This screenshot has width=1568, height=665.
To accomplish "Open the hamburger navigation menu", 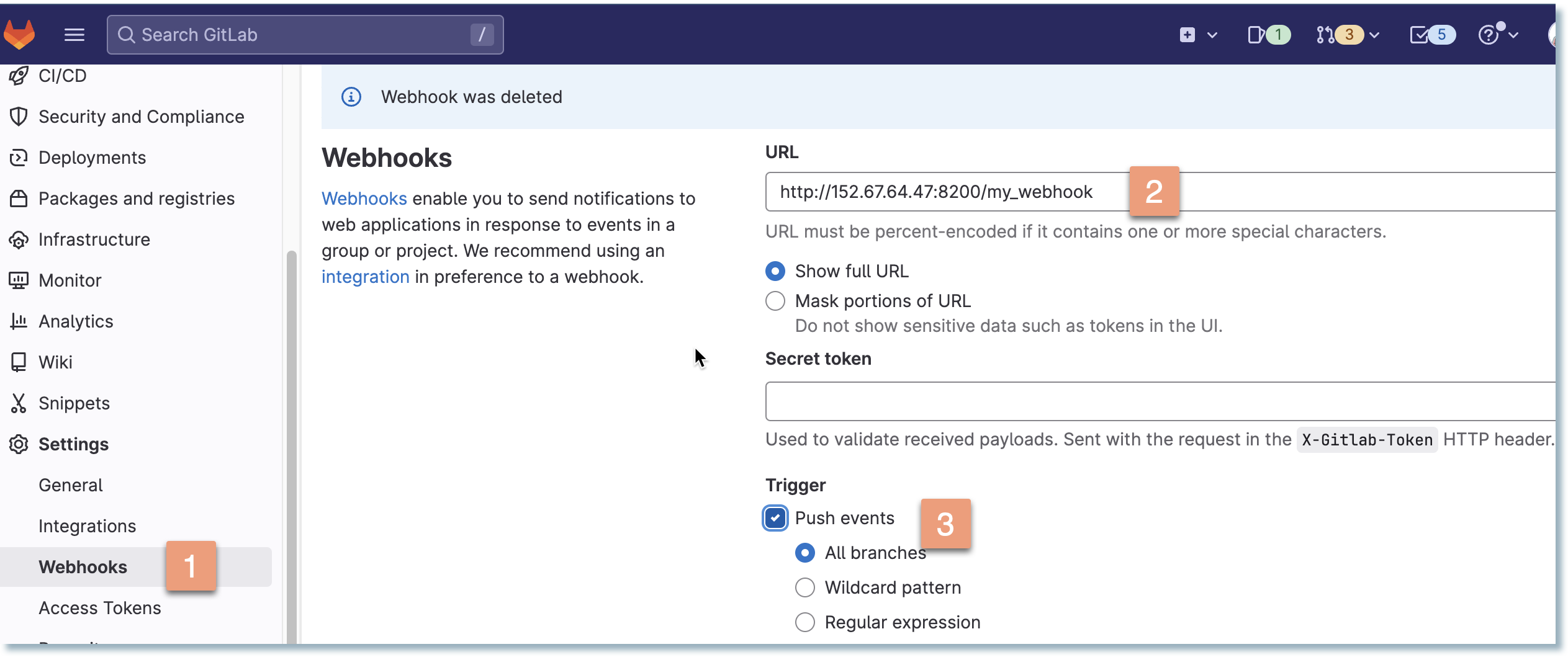I will (74, 35).
